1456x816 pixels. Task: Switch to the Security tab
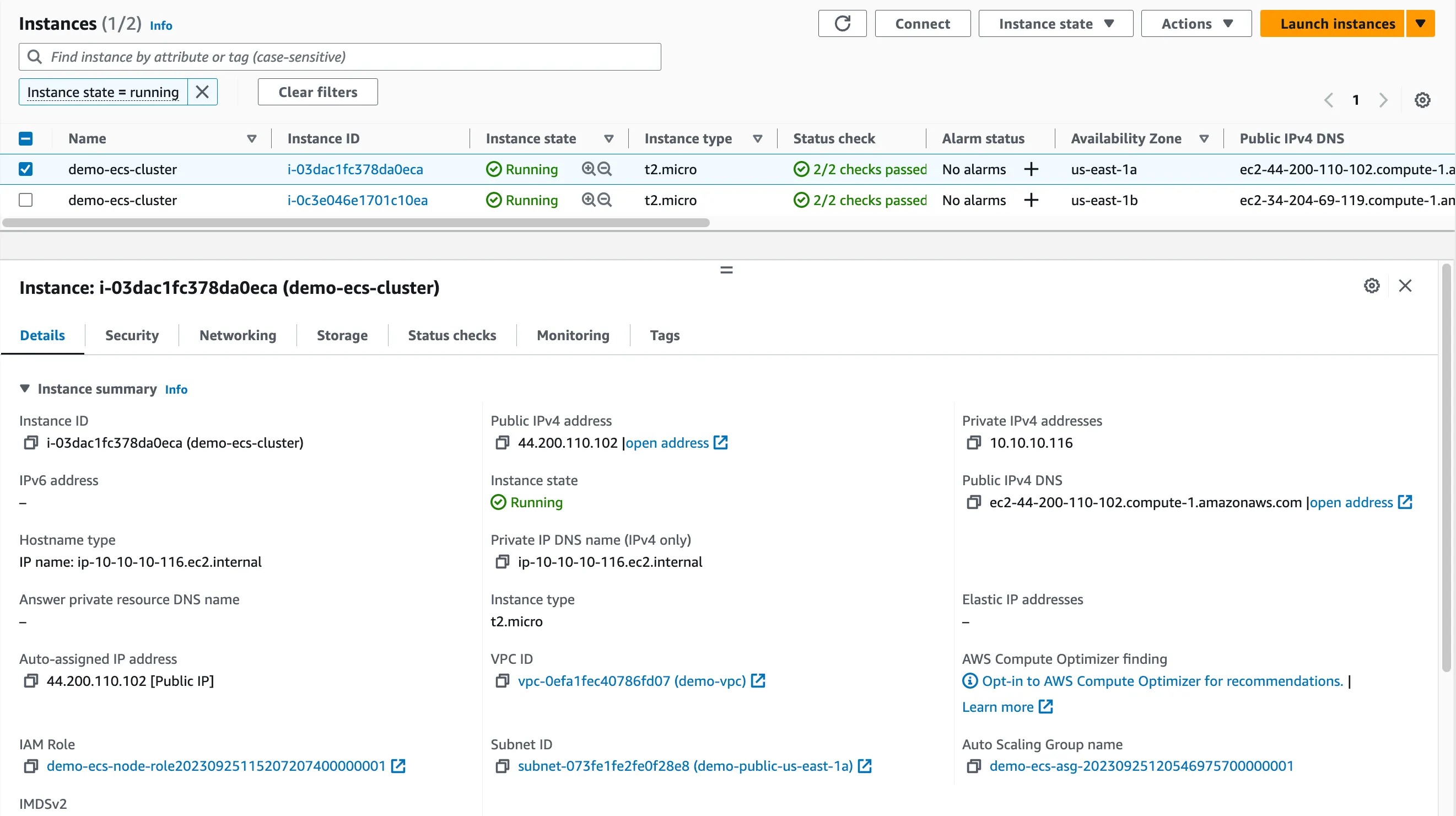131,335
